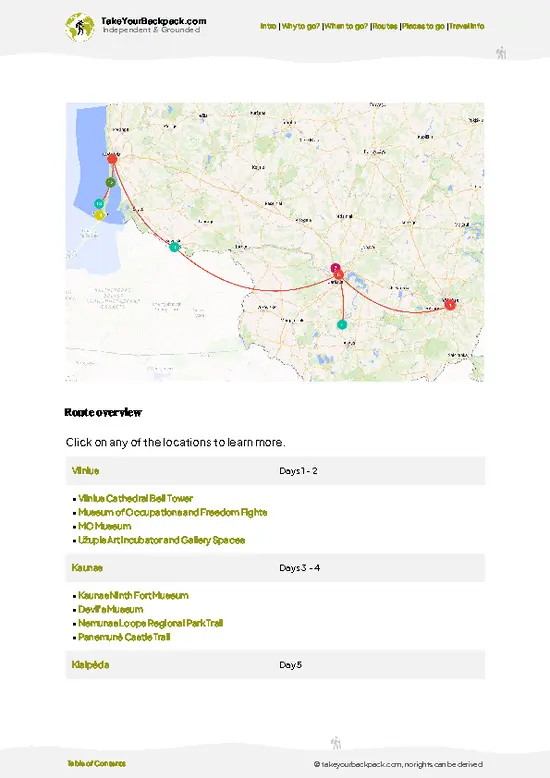Click the 'Days 3 - 4' text
The height and width of the screenshot is (778, 550).
(299, 568)
